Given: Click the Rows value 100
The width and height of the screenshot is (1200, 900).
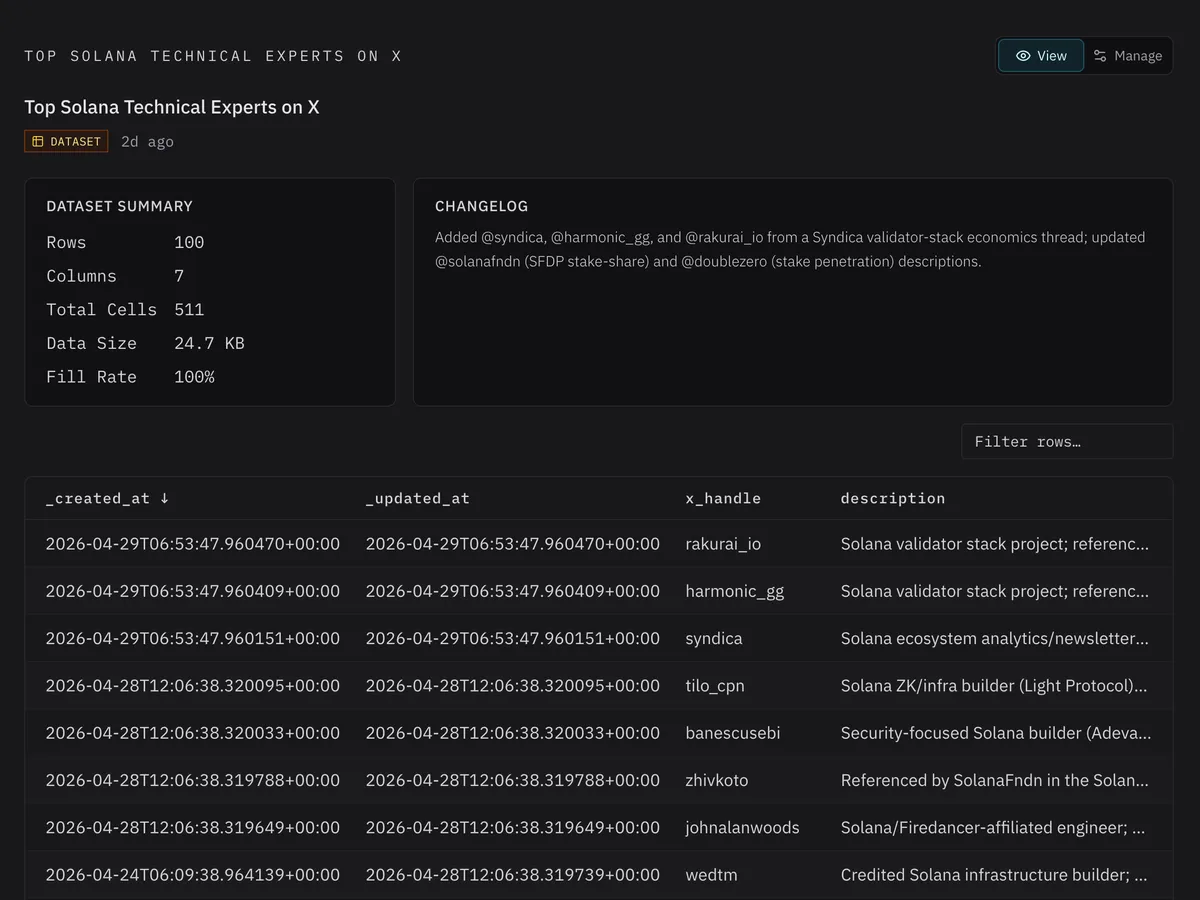Looking at the screenshot, I should tap(189, 242).
